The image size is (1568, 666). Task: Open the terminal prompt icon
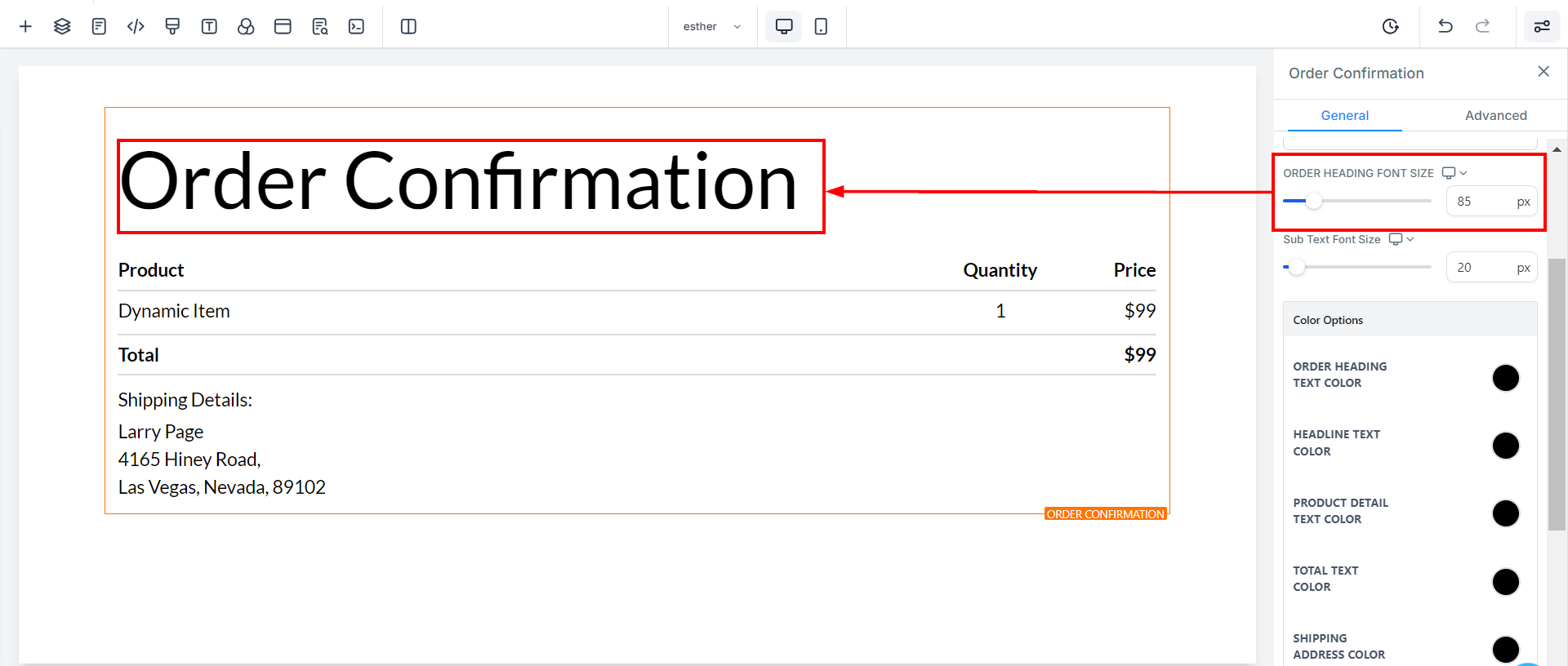click(x=357, y=26)
